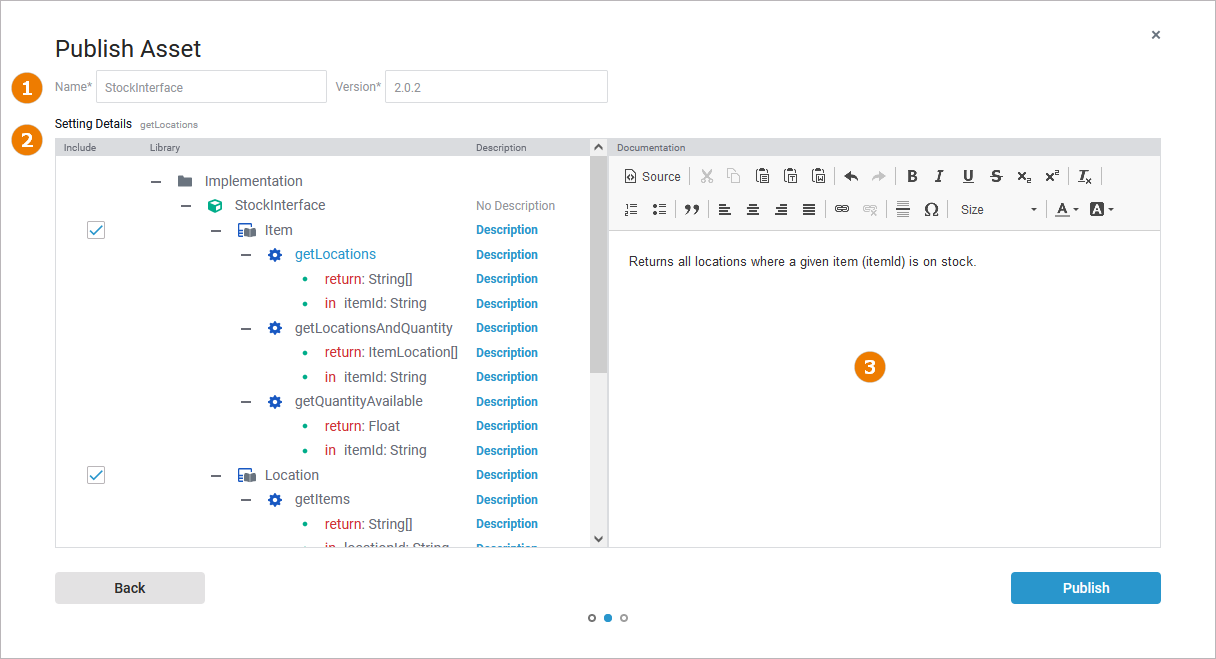Go back with the Back button
The width and height of the screenshot is (1216, 659).
[x=130, y=588]
